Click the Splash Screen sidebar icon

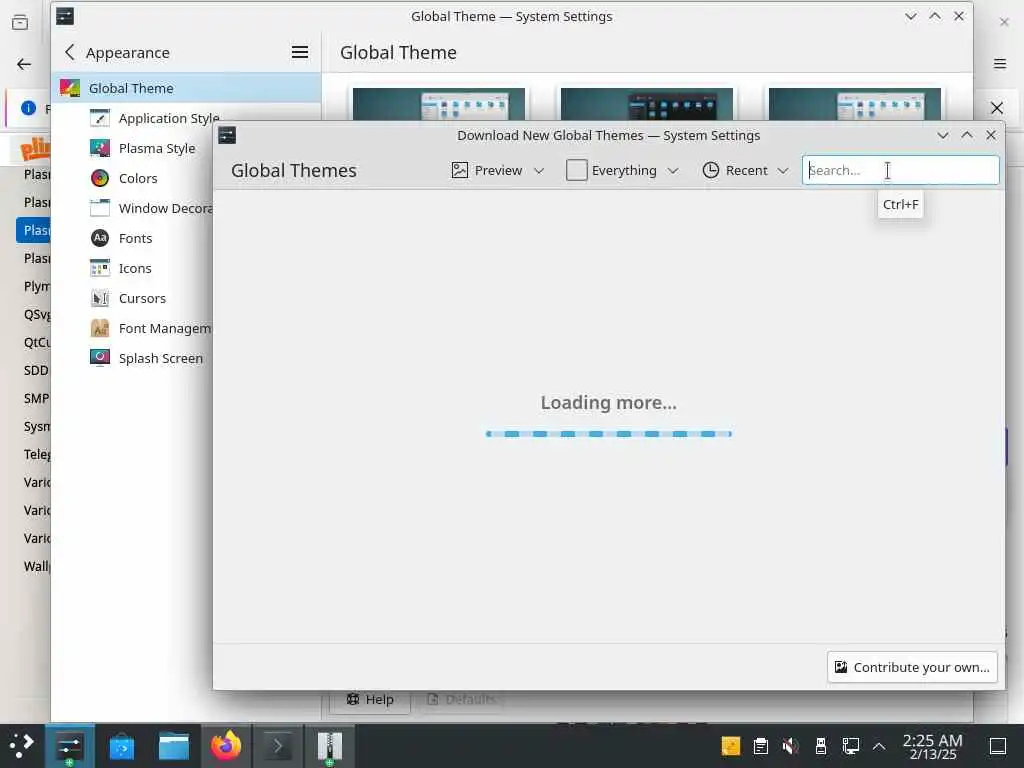pos(100,359)
